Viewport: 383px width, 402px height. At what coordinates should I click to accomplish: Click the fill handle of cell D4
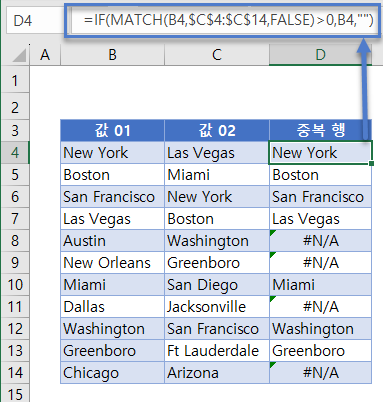(x=372, y=163)
